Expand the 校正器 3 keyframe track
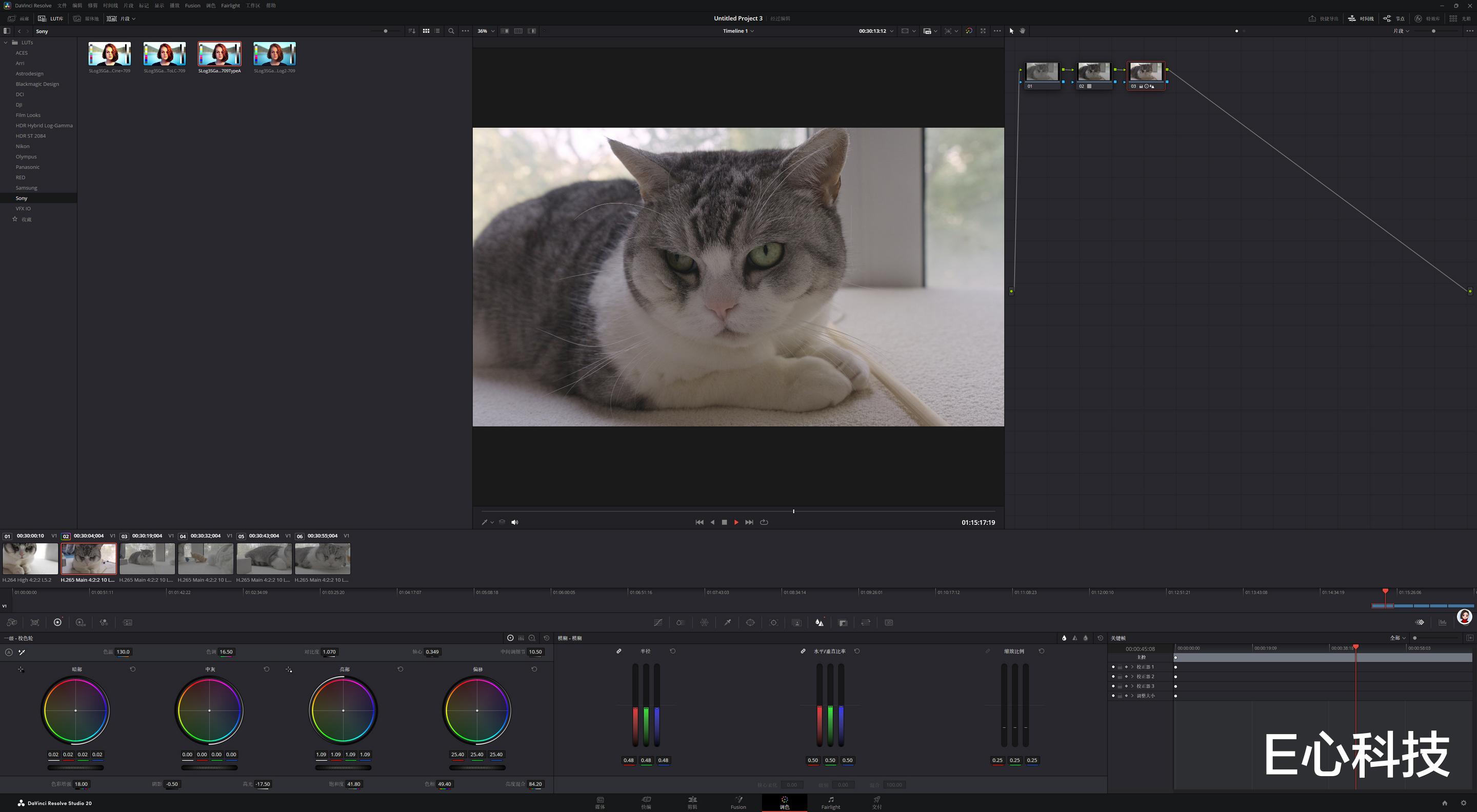The width and height of the screenshot is (1477, 812). [1132, 686]
